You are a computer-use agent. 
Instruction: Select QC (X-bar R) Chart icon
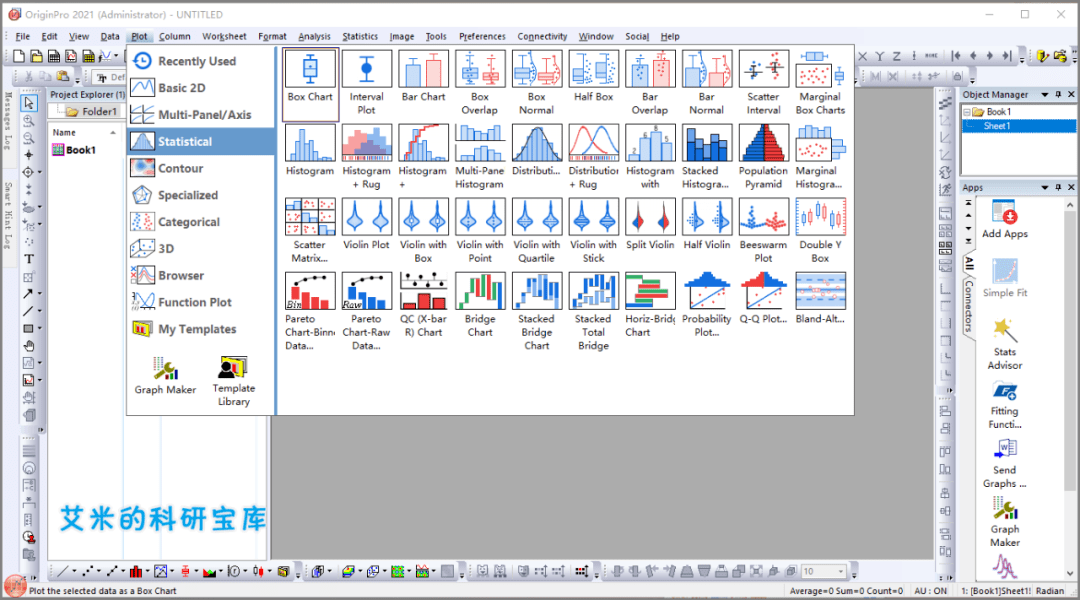tap(423, 304)
